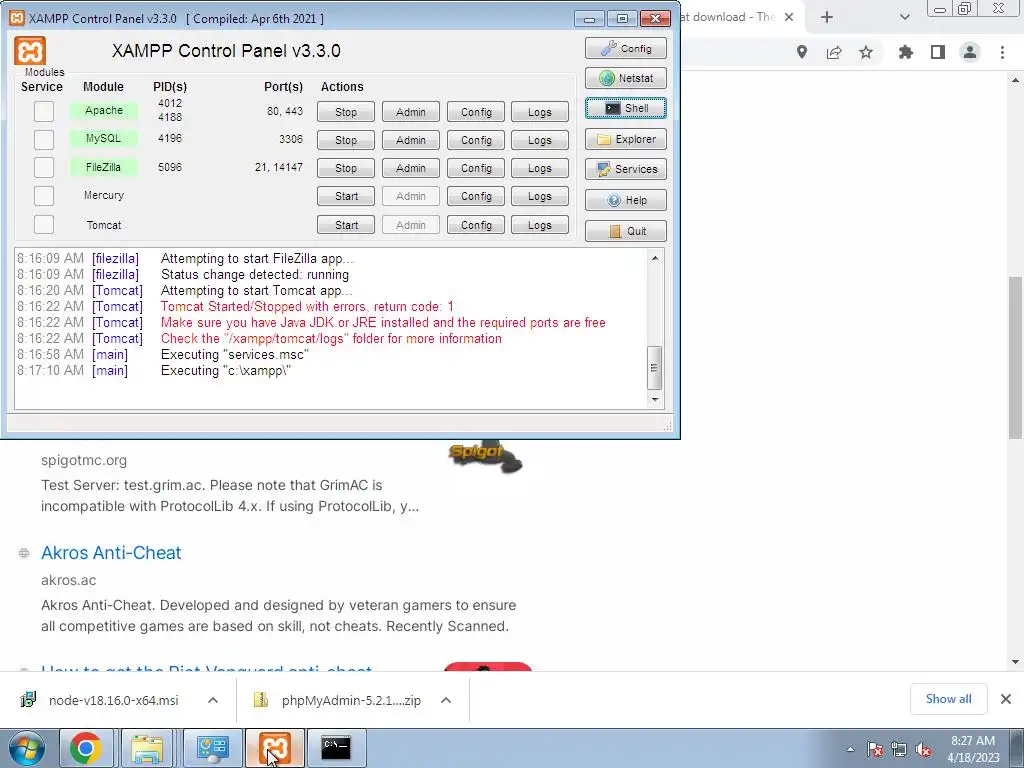
Task: Open Netstat in XAMPP panel
Action: click(626, 78)
